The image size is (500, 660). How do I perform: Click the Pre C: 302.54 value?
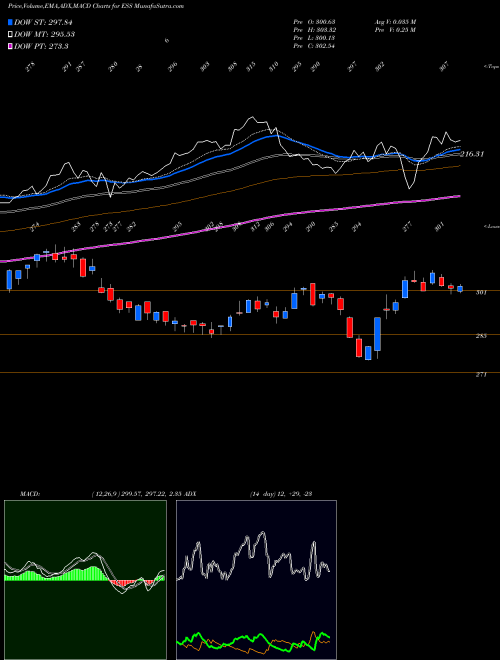[x=314, y=46]
